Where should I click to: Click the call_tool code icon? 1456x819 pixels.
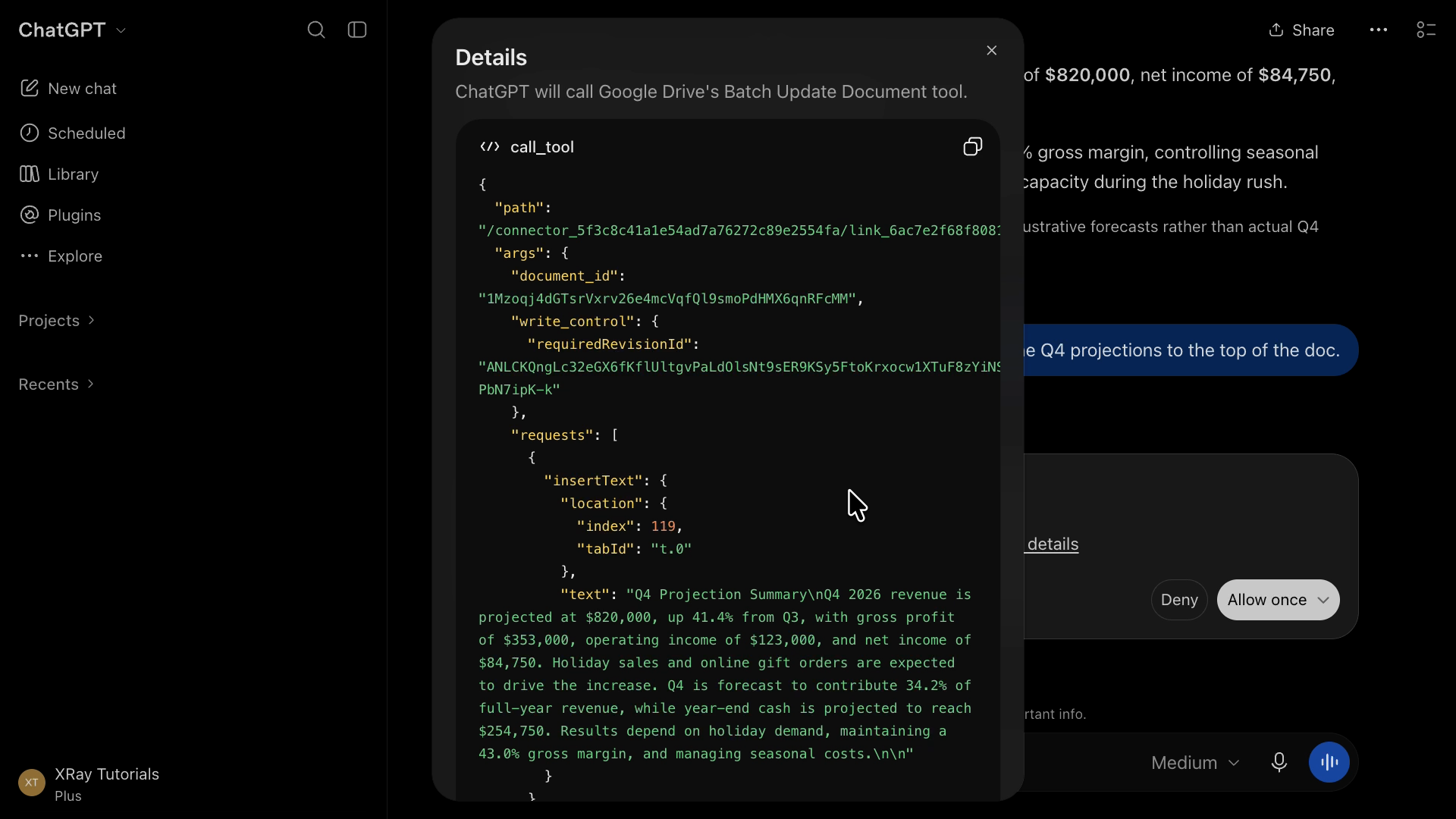coord(490,146)
